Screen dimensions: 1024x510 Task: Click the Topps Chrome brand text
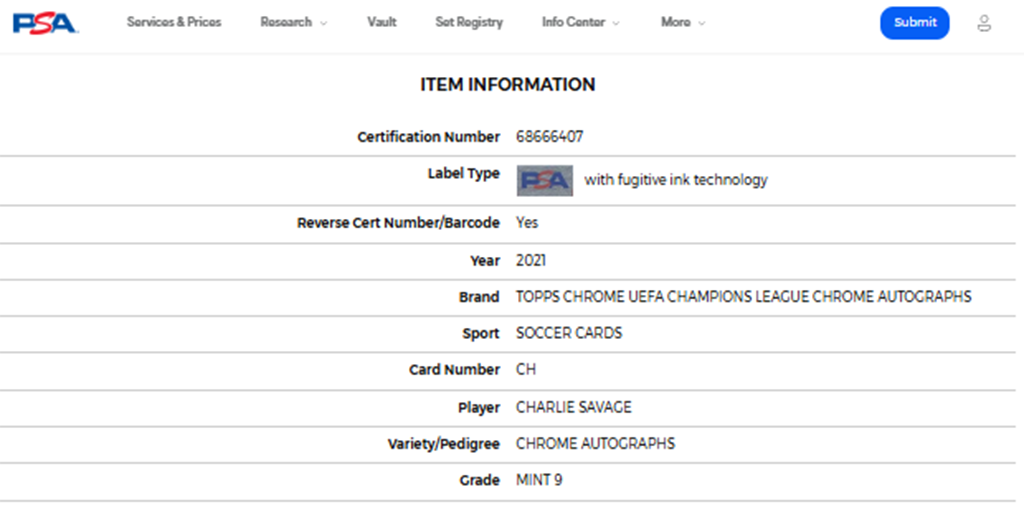coord(743,297)
